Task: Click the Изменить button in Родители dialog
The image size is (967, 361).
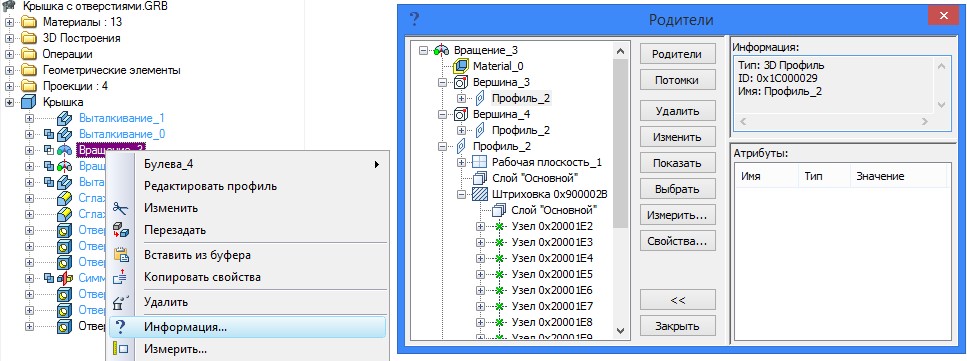Action: click(x=678, y=137)
